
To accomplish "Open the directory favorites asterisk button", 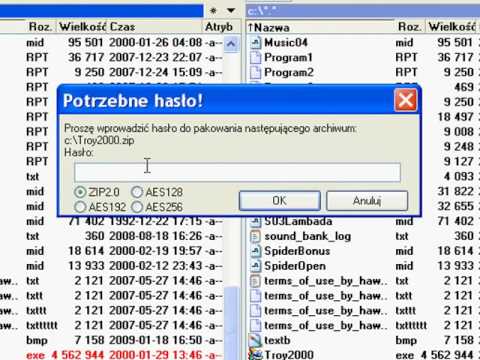I will [213, 11].
